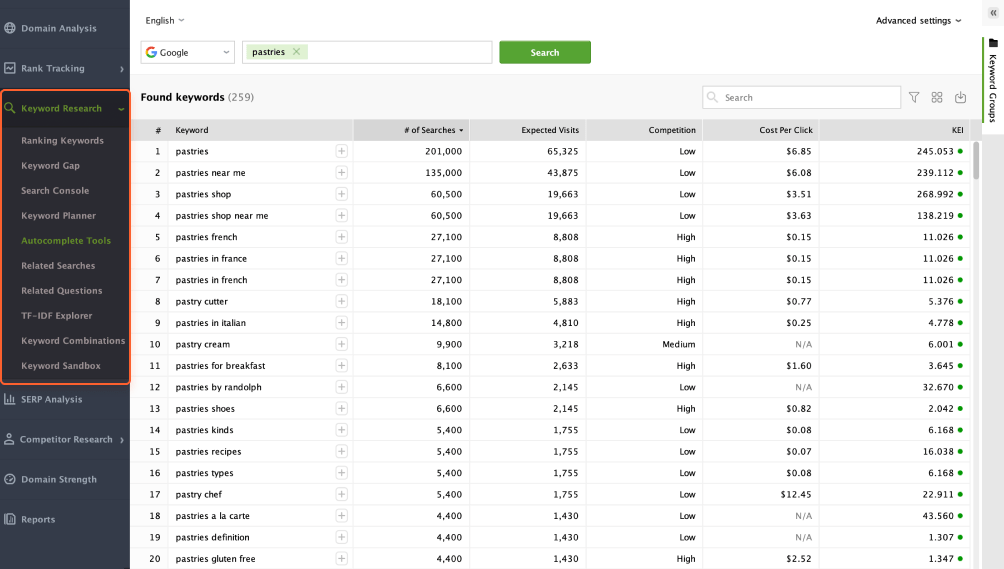This screenshot has height=569, width=1004.
Task: Click the found keywords Search field
Action: click(810, 98)
